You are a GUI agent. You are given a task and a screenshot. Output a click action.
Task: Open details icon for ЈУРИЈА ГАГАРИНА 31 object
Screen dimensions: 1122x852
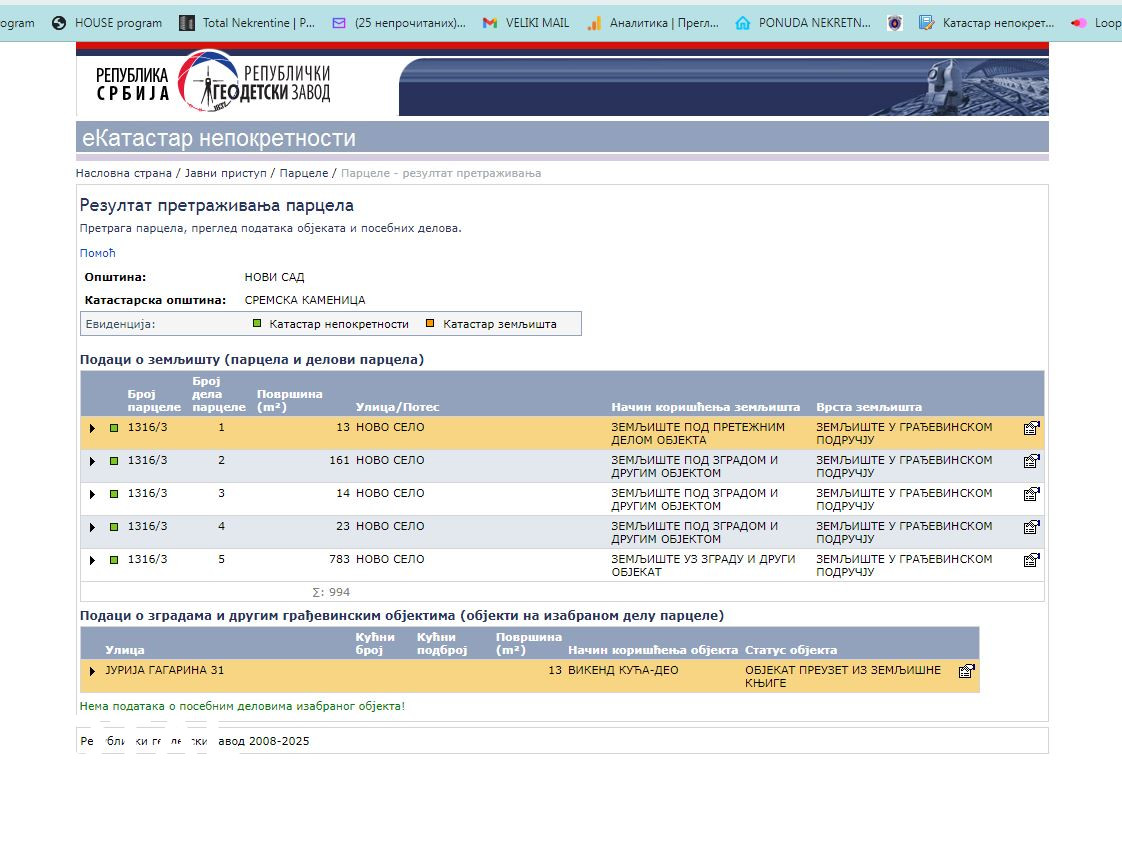tap(966, 670)
